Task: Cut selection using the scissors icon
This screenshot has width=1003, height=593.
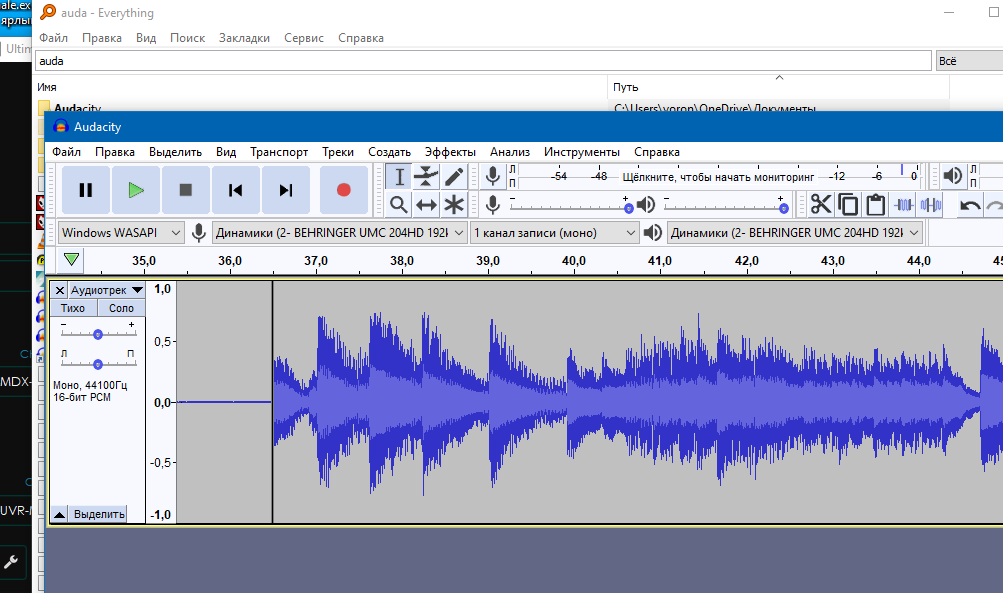Action: pos(821,205)
